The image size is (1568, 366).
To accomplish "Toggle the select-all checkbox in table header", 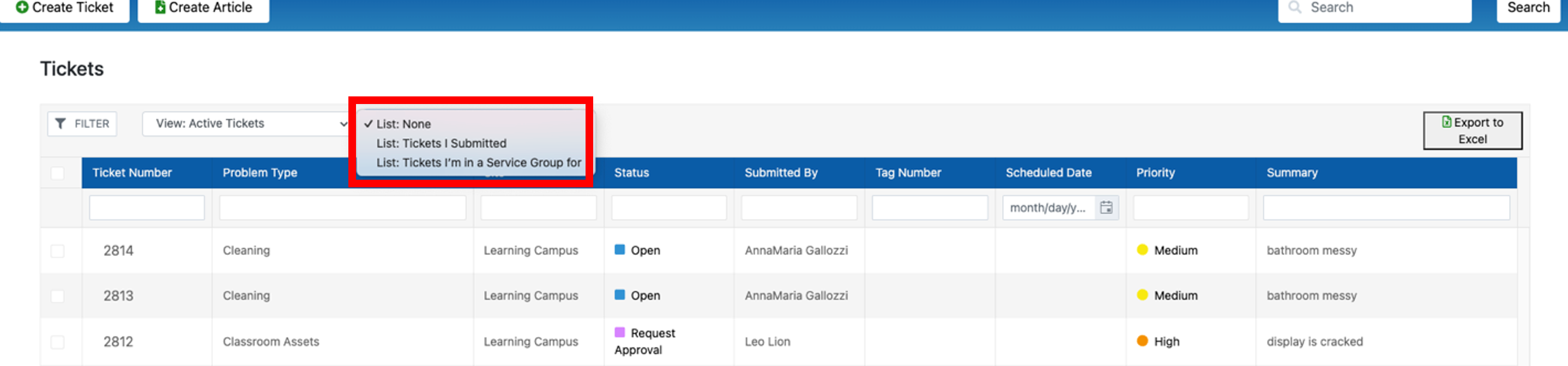I will point(57,173).
